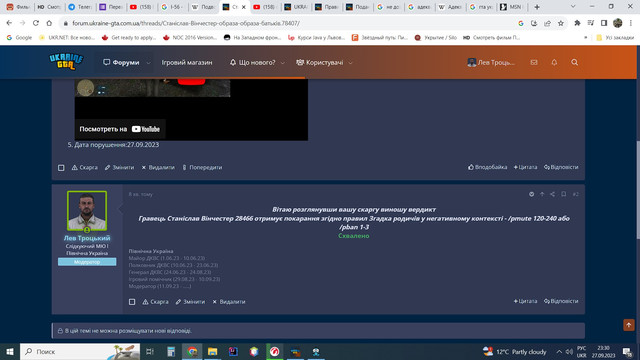Show hidden bookmarks overflow chevron
The width and height of the screenshot is (640, 360).
point(585,38)
